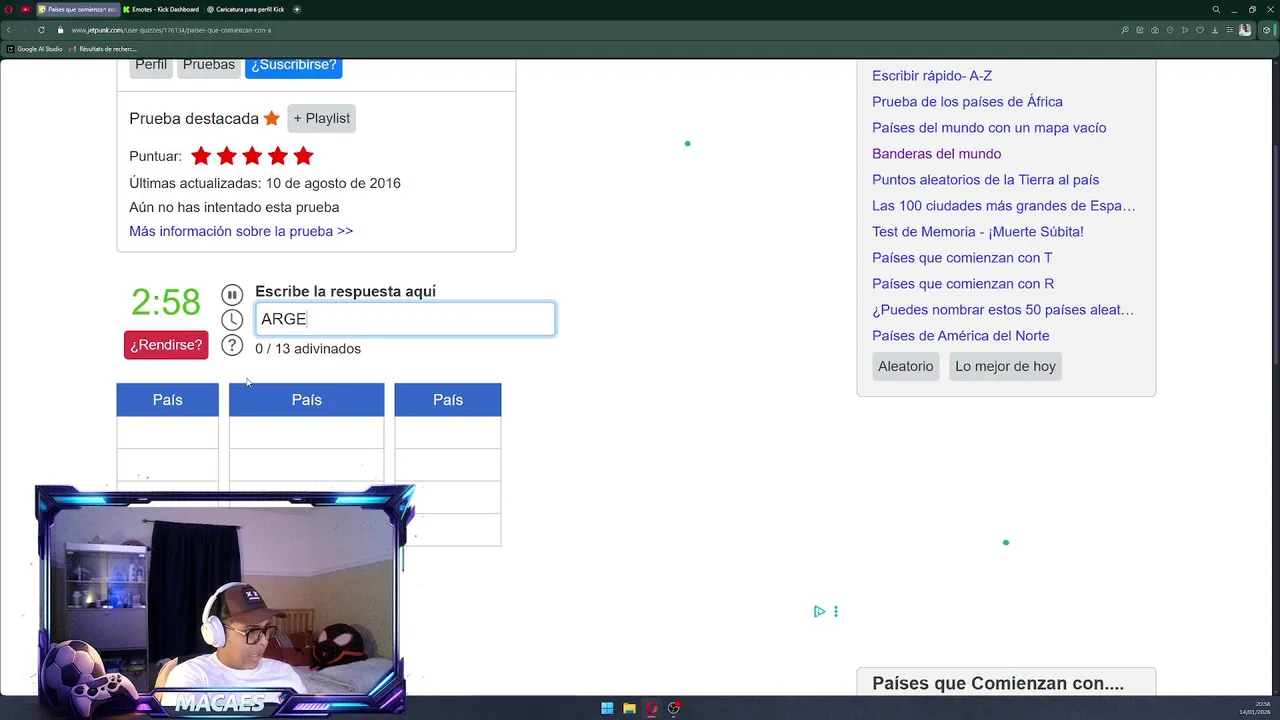Image resolution: width=1280 pixels, height=720 pixels.
Task: Open the Résultats de recherc... bookmark
Action: coord(103,48)
